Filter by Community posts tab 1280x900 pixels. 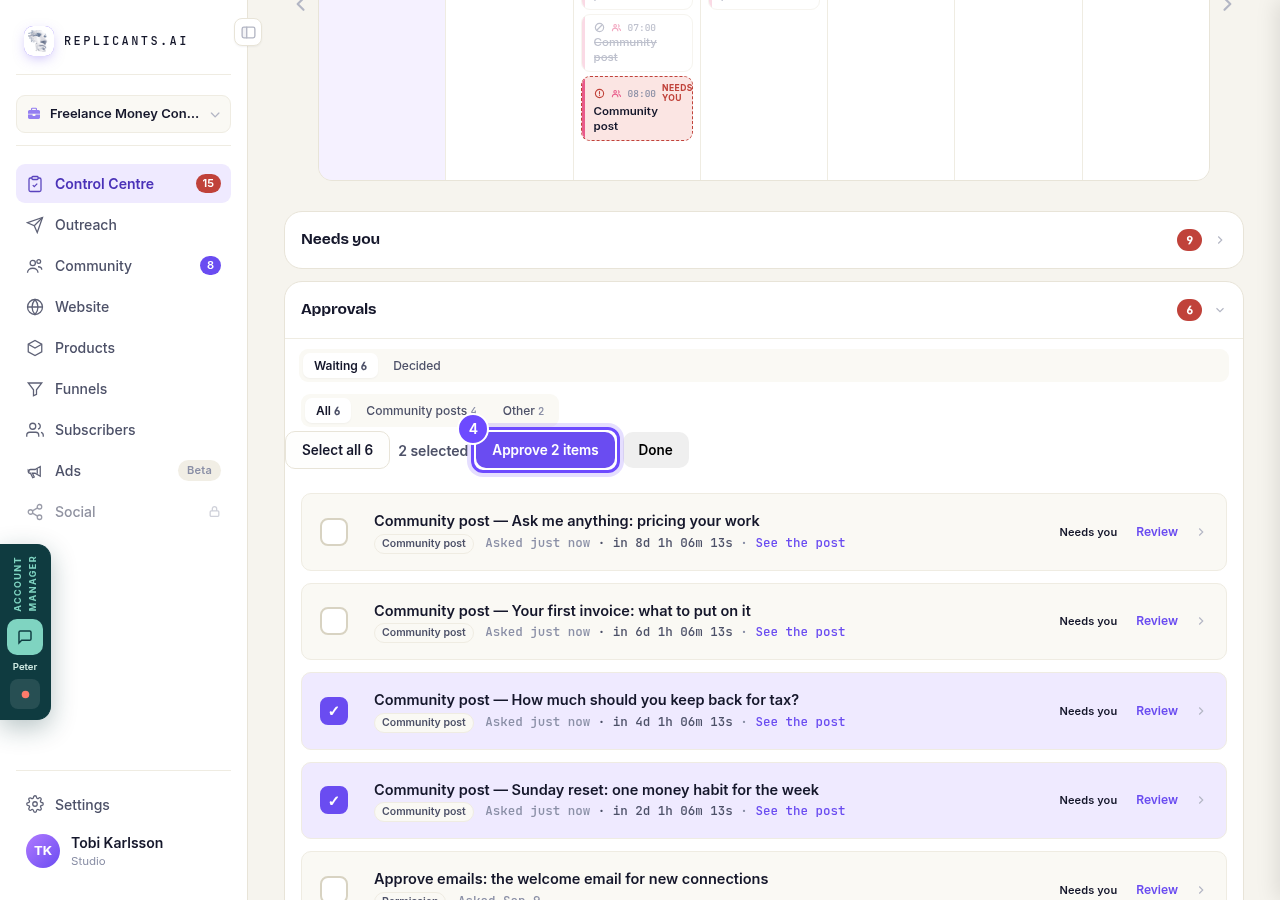point(421,411)
